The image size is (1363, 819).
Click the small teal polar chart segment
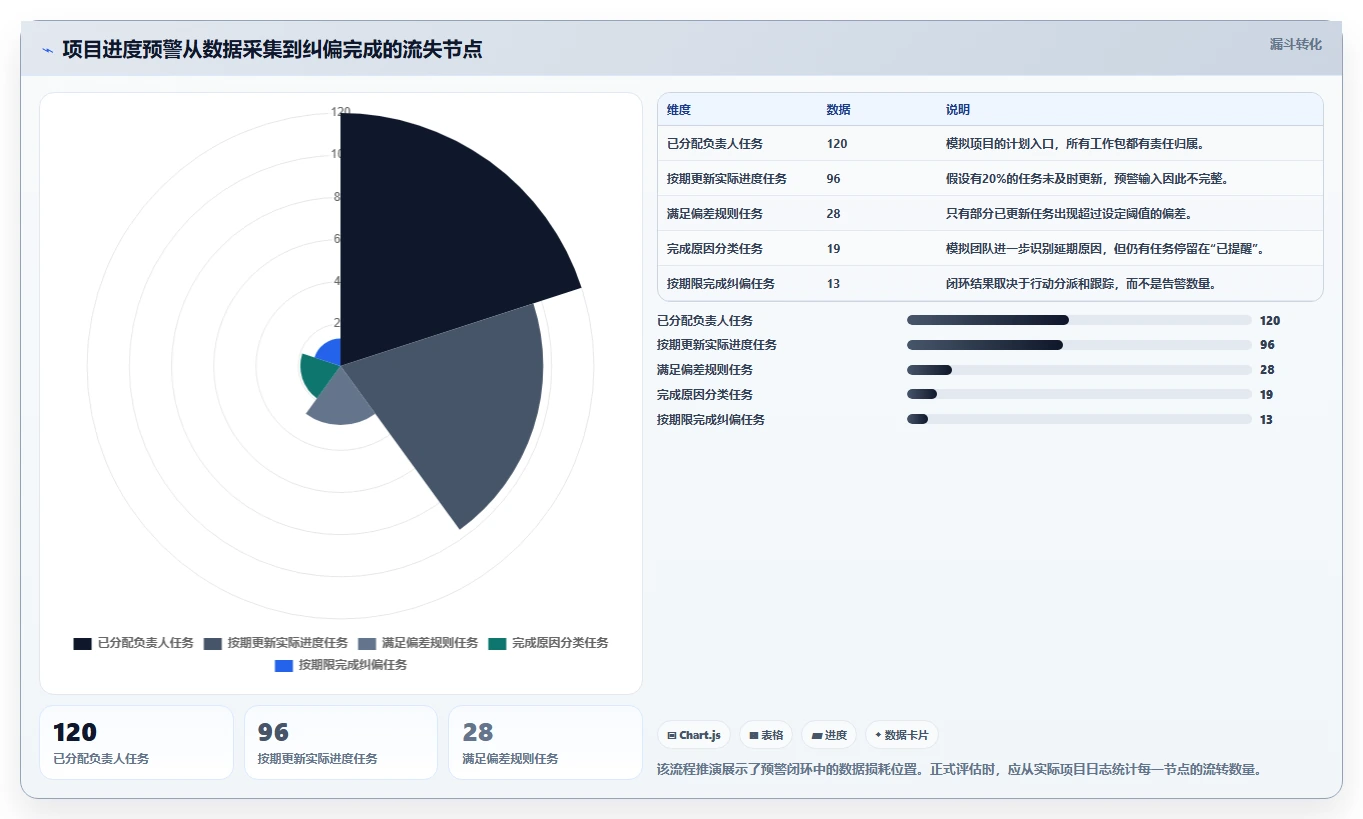[320, 374]
